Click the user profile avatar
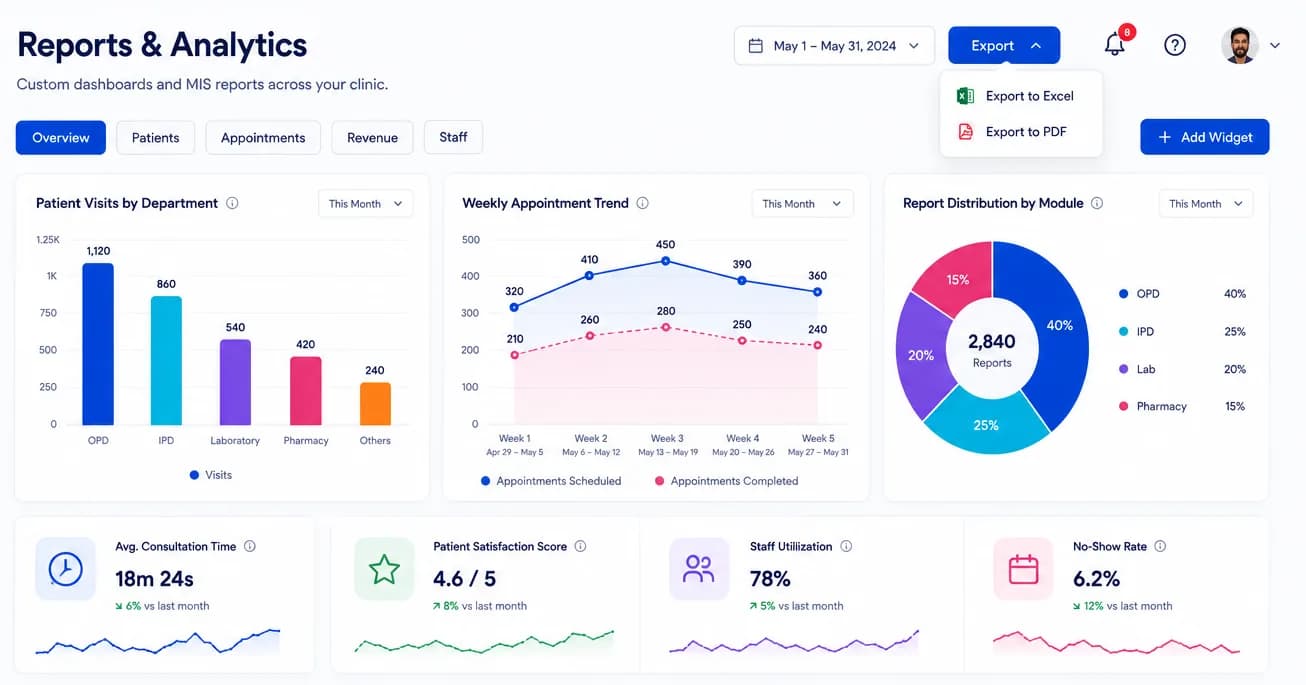The image size is (1306, 685). pyautogui.click(x=1240, y=45)
